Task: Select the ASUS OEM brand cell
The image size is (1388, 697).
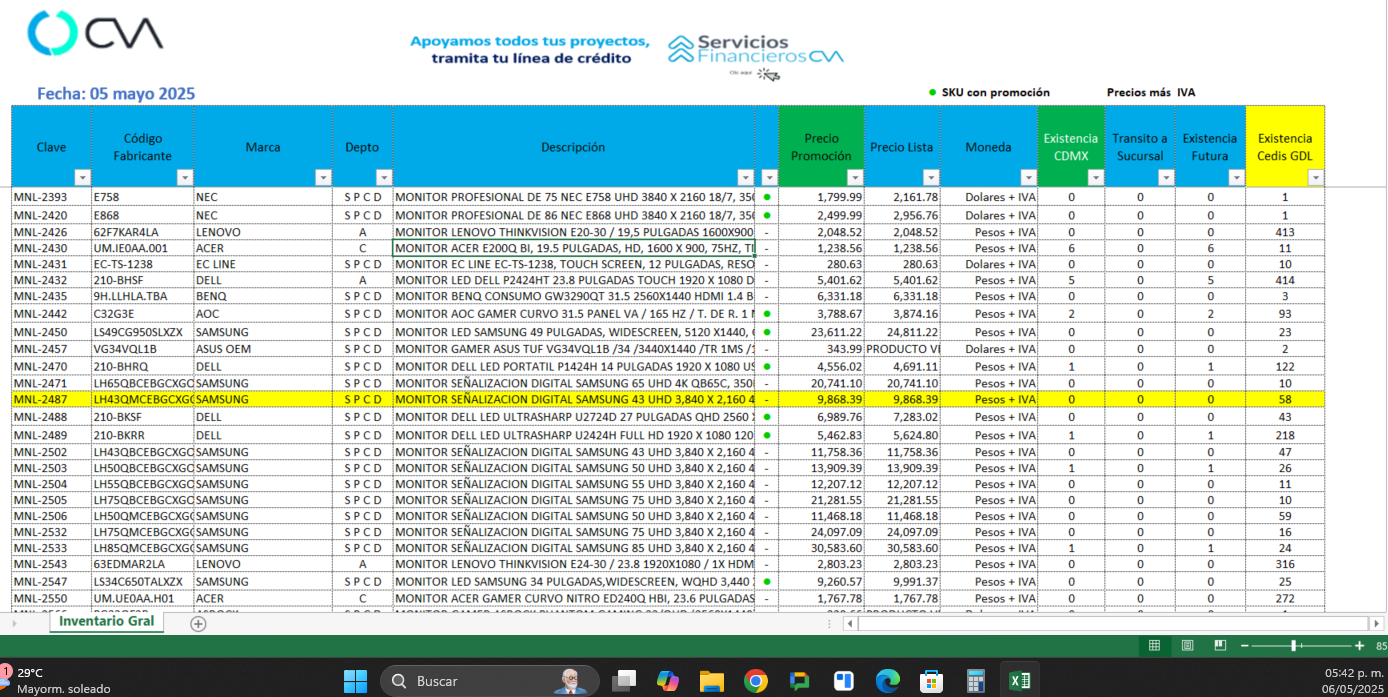Action: 263,349
